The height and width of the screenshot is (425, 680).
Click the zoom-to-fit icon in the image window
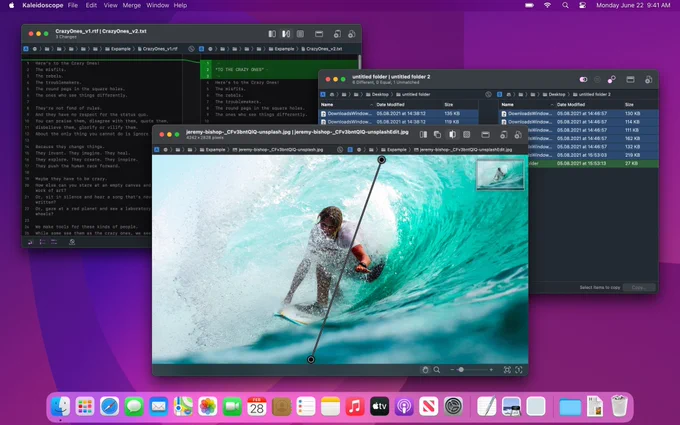(x=507, y=370)
